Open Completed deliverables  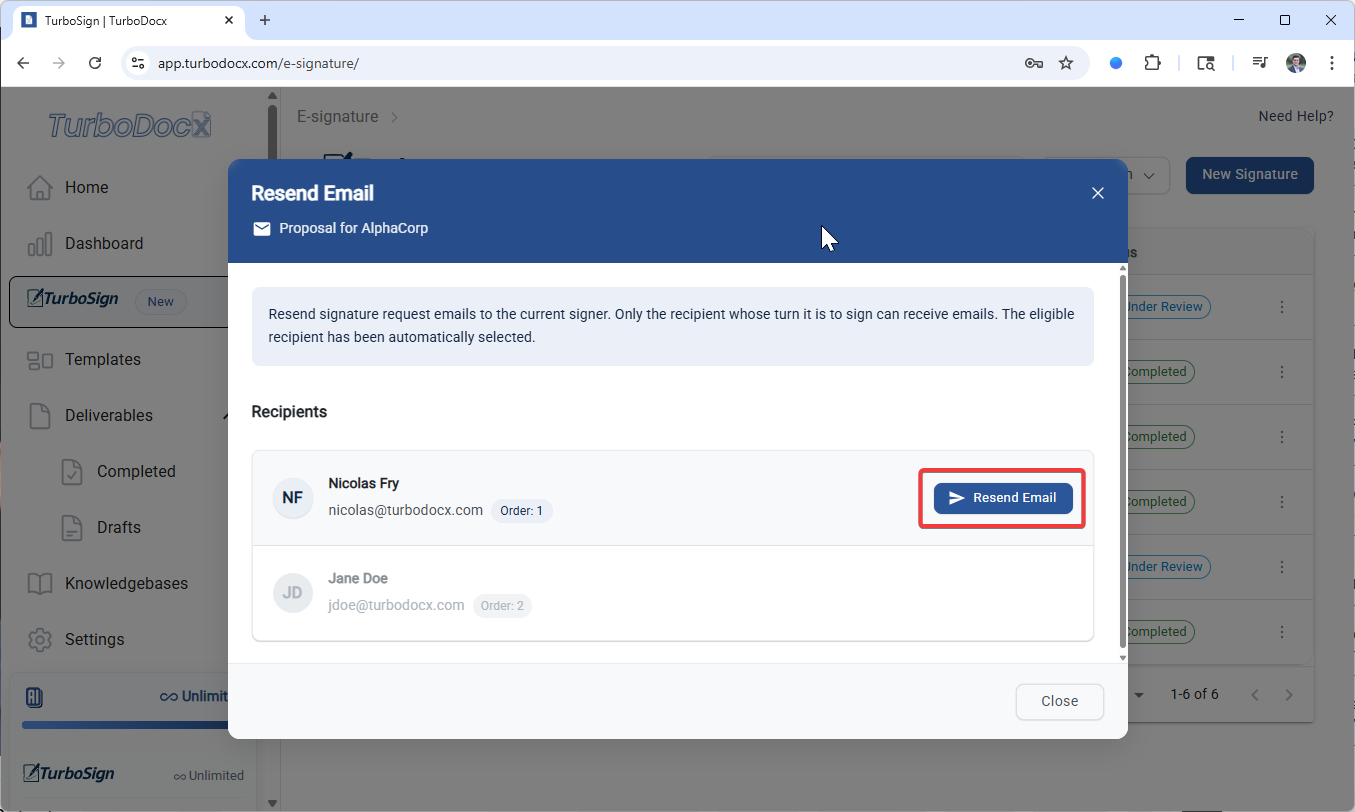coord(136,471)
